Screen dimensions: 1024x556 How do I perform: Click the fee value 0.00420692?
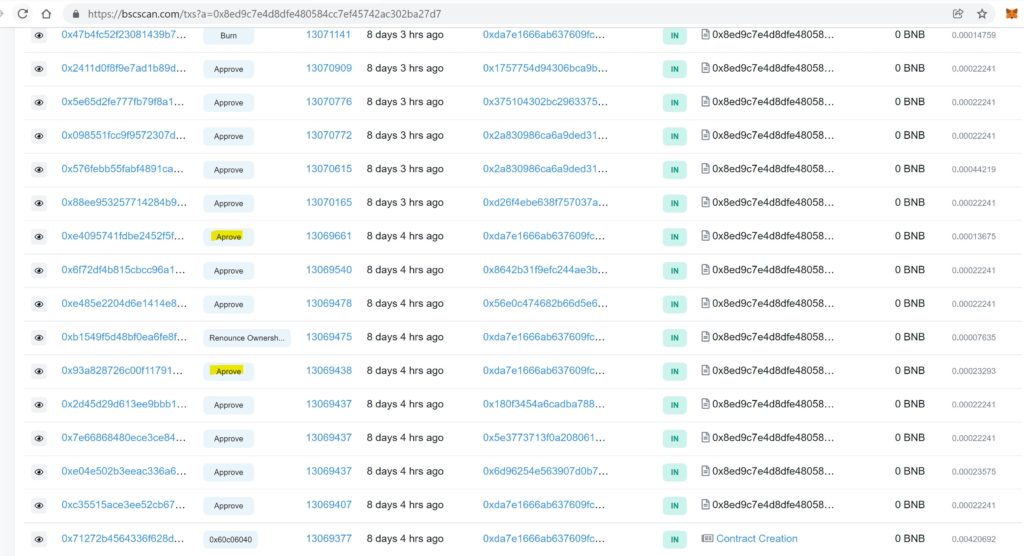[x=974, y=540]
